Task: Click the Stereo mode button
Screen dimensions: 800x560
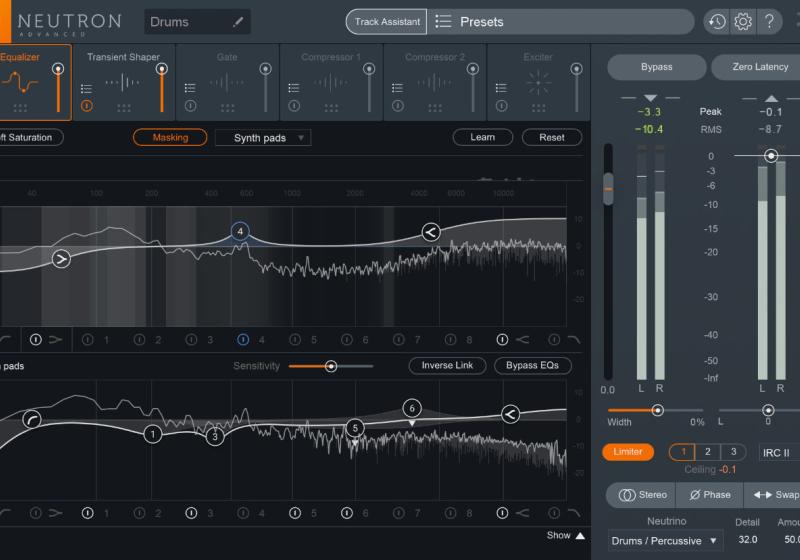Action: tap(642, 495)
